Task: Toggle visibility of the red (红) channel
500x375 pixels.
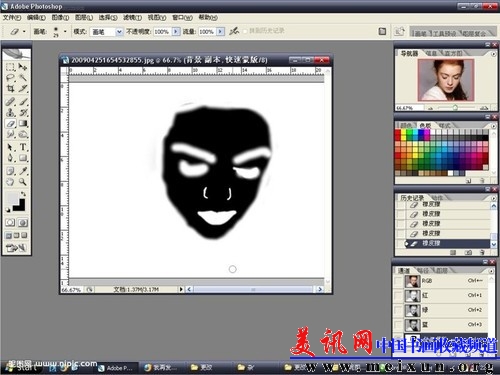Action: click(398, 295)
